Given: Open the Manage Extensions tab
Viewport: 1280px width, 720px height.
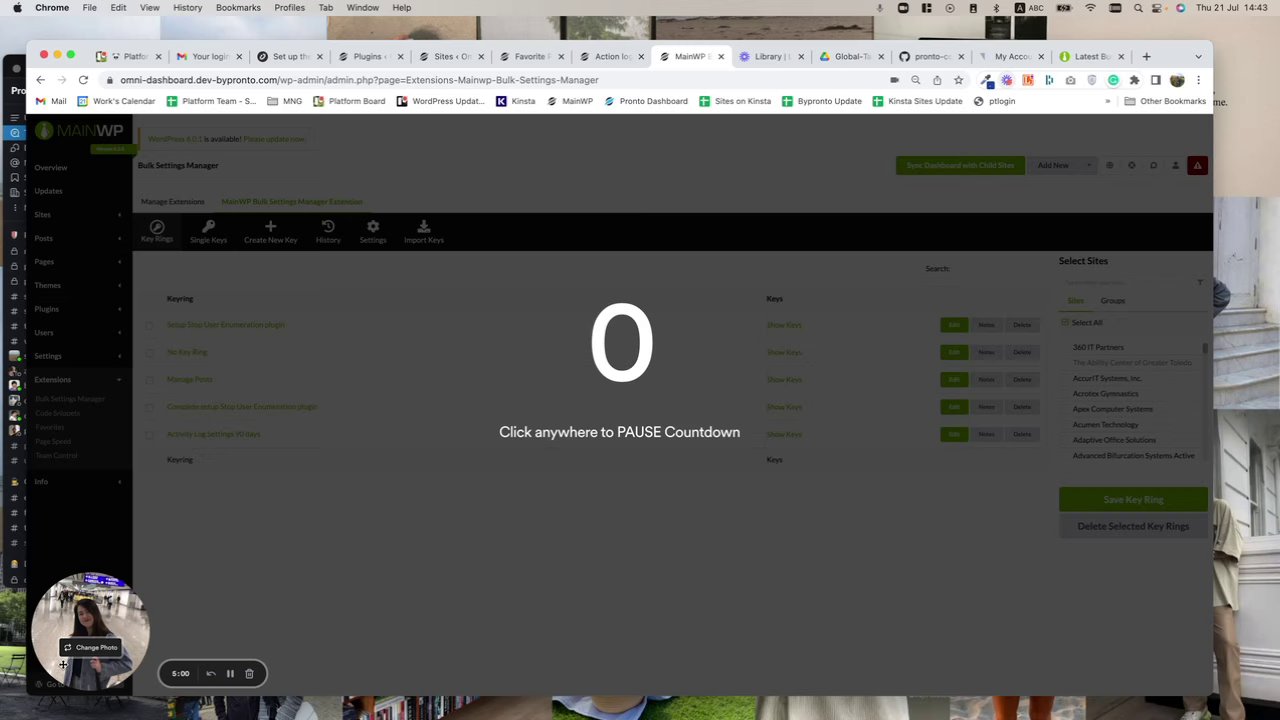Looking at the screenshot, I should (172, 202).
